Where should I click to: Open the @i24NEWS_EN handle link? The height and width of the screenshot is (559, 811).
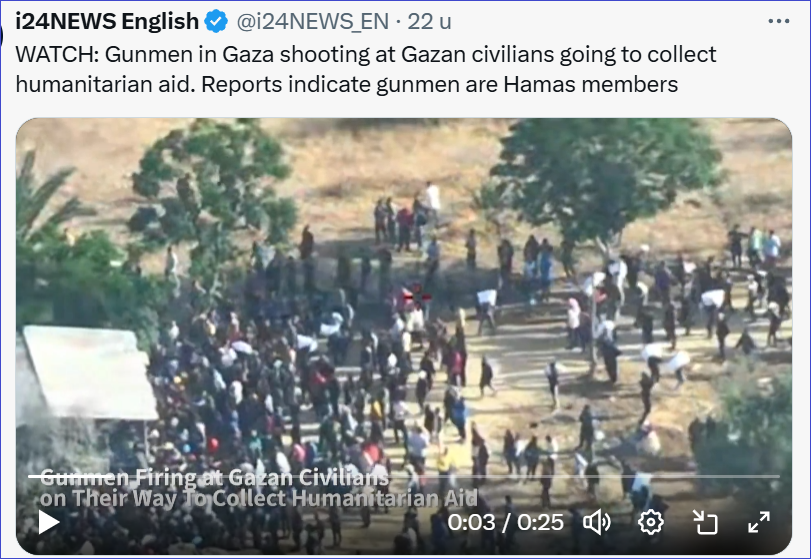coord(312,22)
